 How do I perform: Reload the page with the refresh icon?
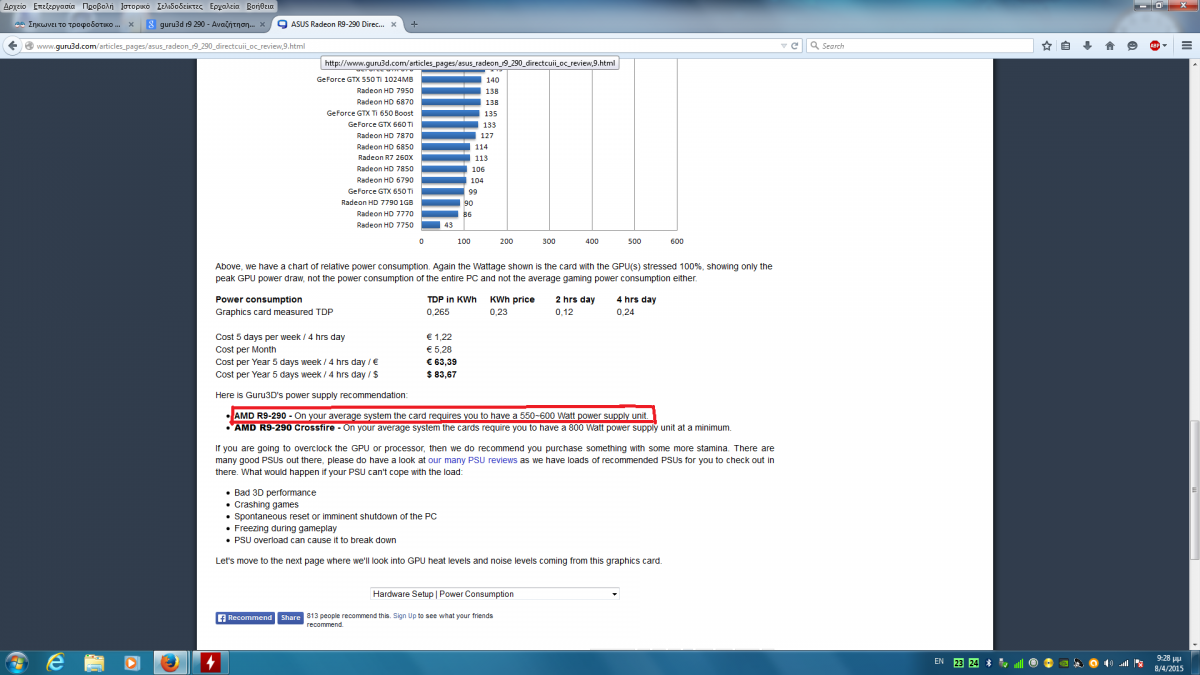pos(796,45)
